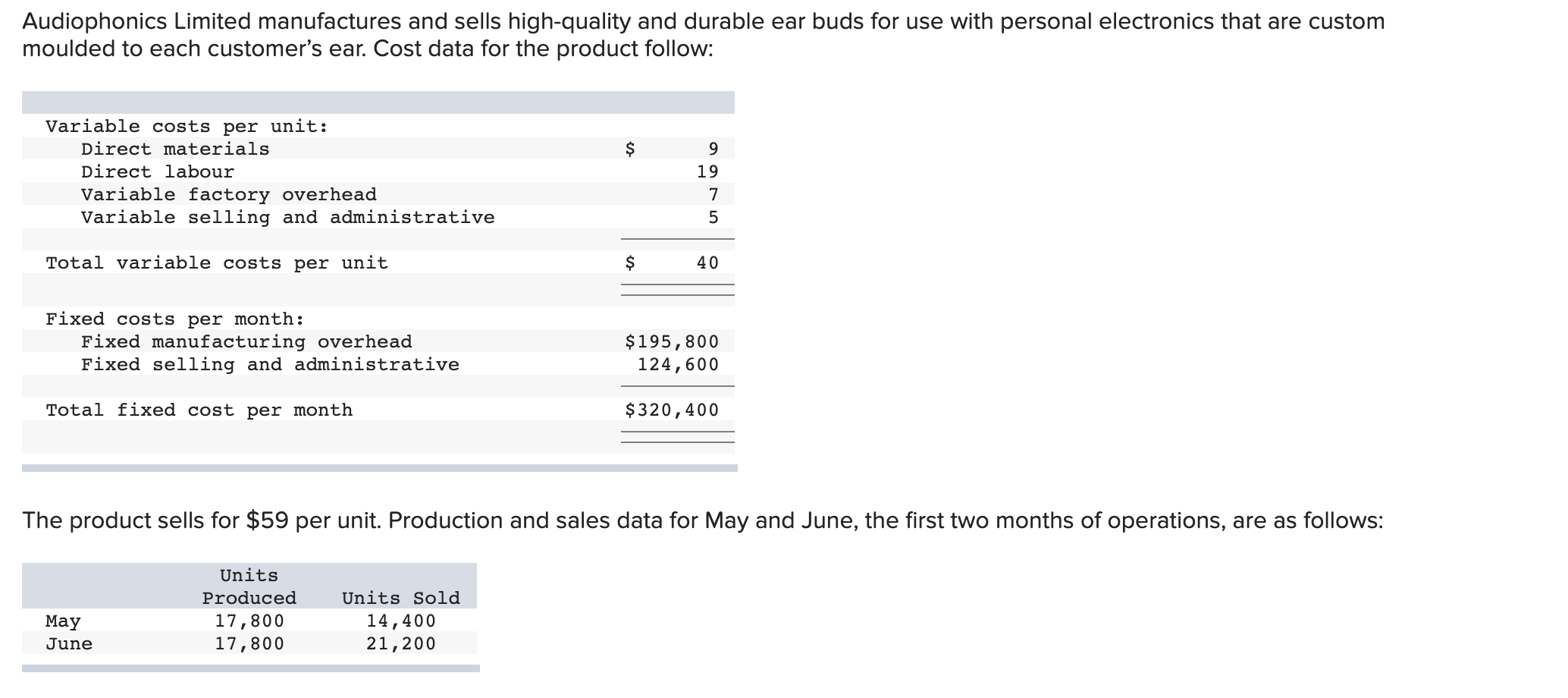1568x698 pixels.
Task: Click the Units Sold column header
Action: pos(401,598)
